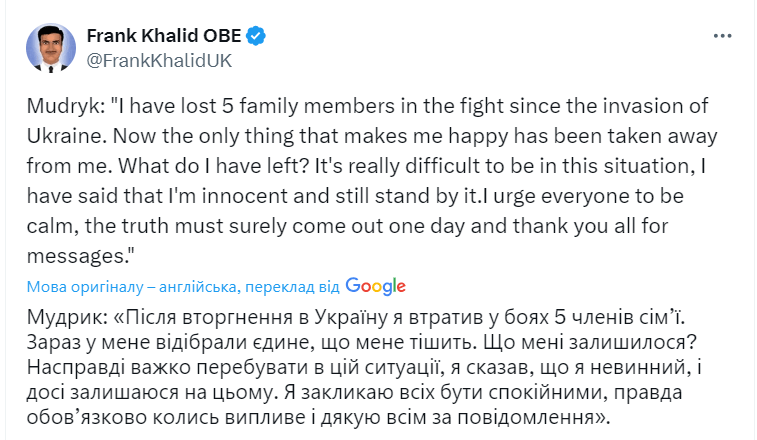
Task: Click "Ukraine." at the second line start
Action: pos(67,136)
